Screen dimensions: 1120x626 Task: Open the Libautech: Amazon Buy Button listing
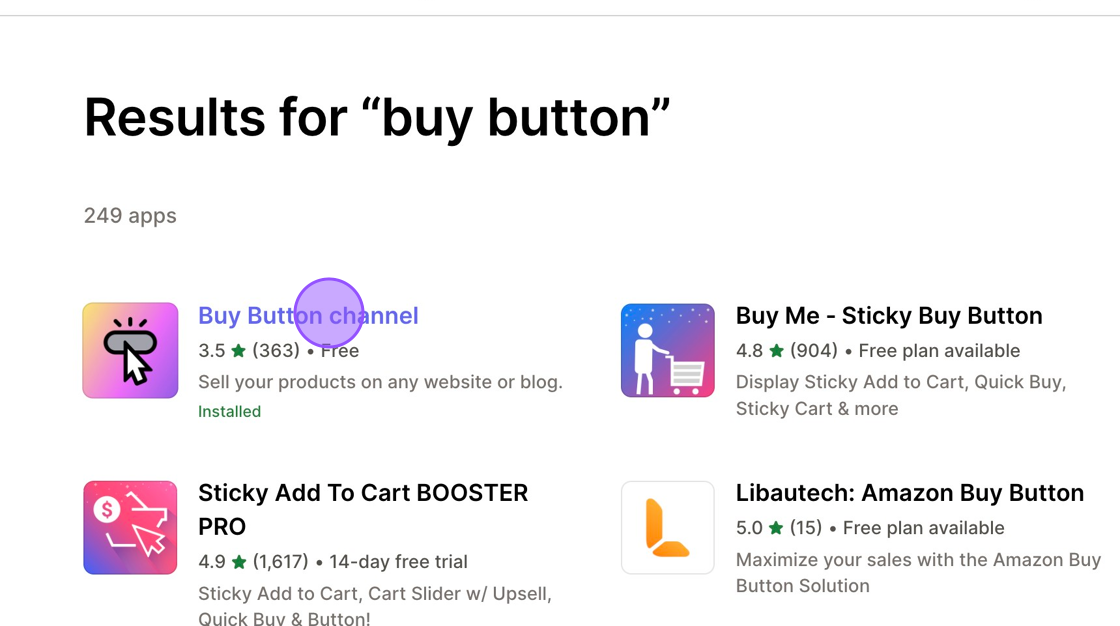click(909, 493)
